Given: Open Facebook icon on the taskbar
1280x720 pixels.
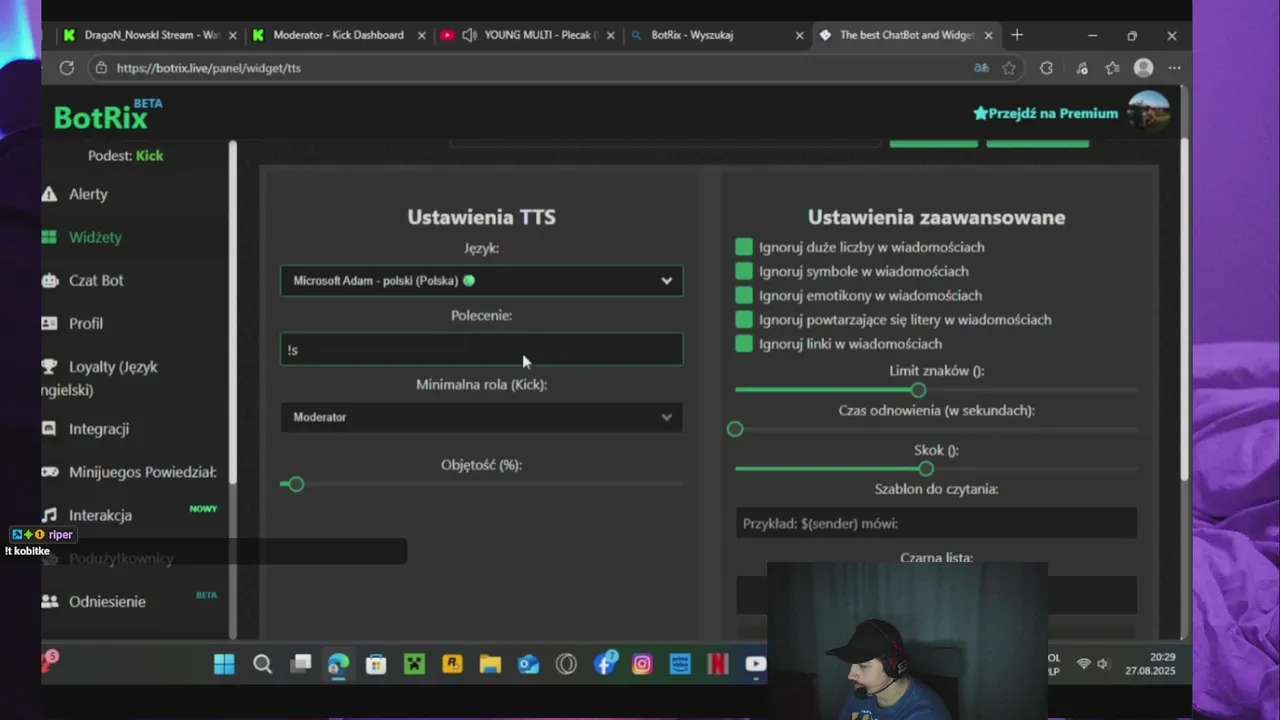Looking at the screenshot, I should click(605, 664).
